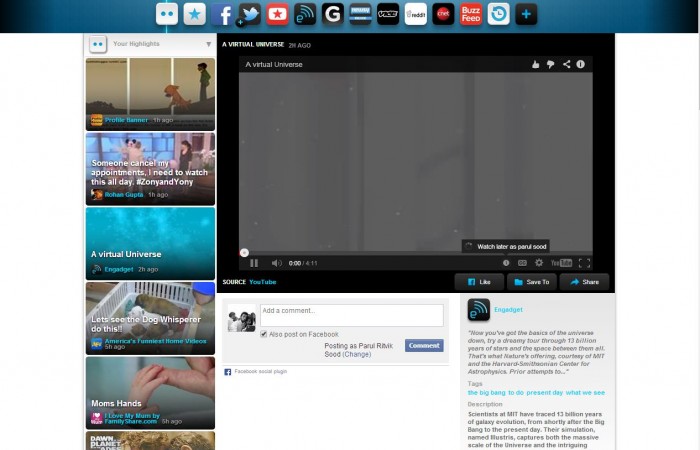Open the Facebook feed in top bar
This screenshot has width=700, height=450.
pyautogui.click(x=222, y=14)
